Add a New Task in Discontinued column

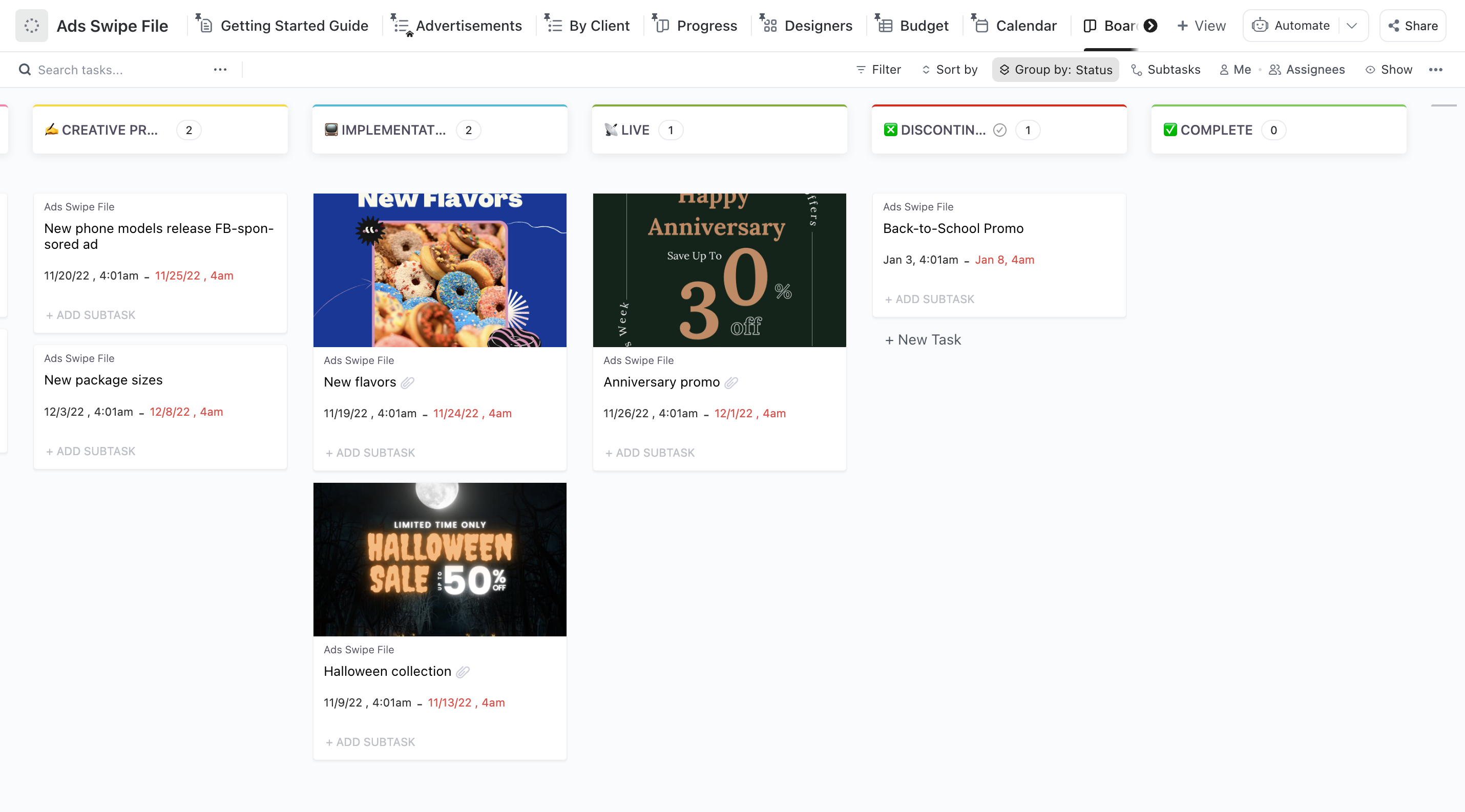pos(923,340)
